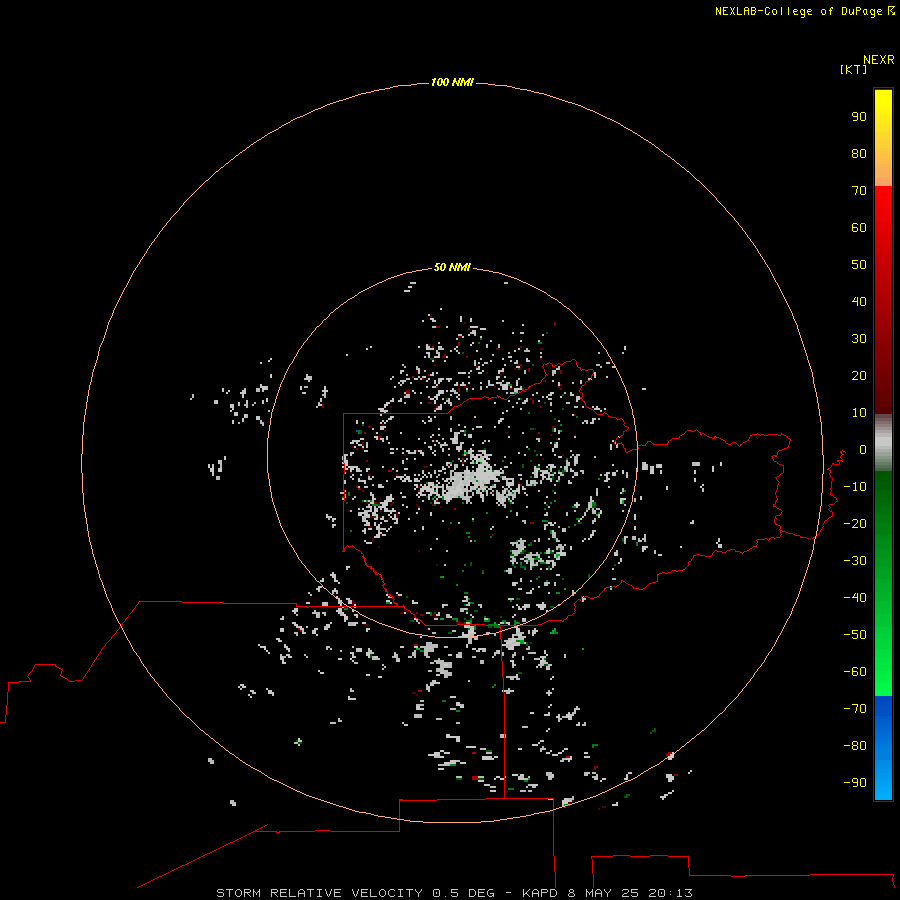Click the 50 NMI range ring label
Screen dimensions: 900x900
(452, 267)
